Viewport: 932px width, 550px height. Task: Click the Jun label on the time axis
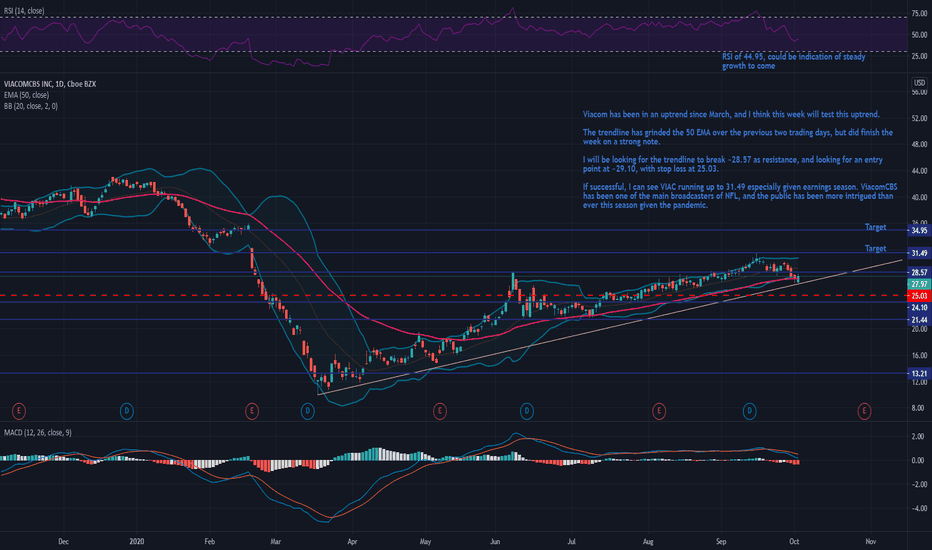point(495,542)
